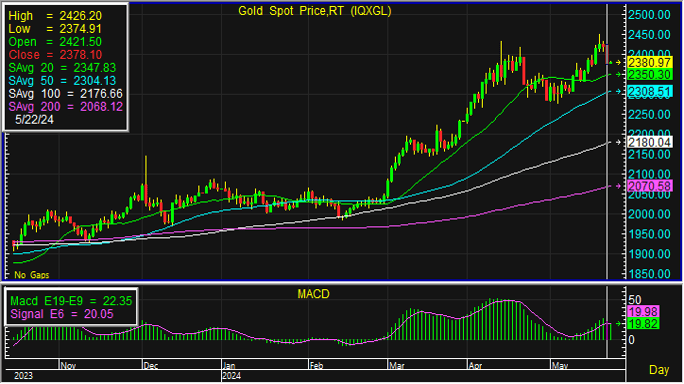Click the May label on the time axis
This screenshot has height=384, width=684.
[560, 366]
